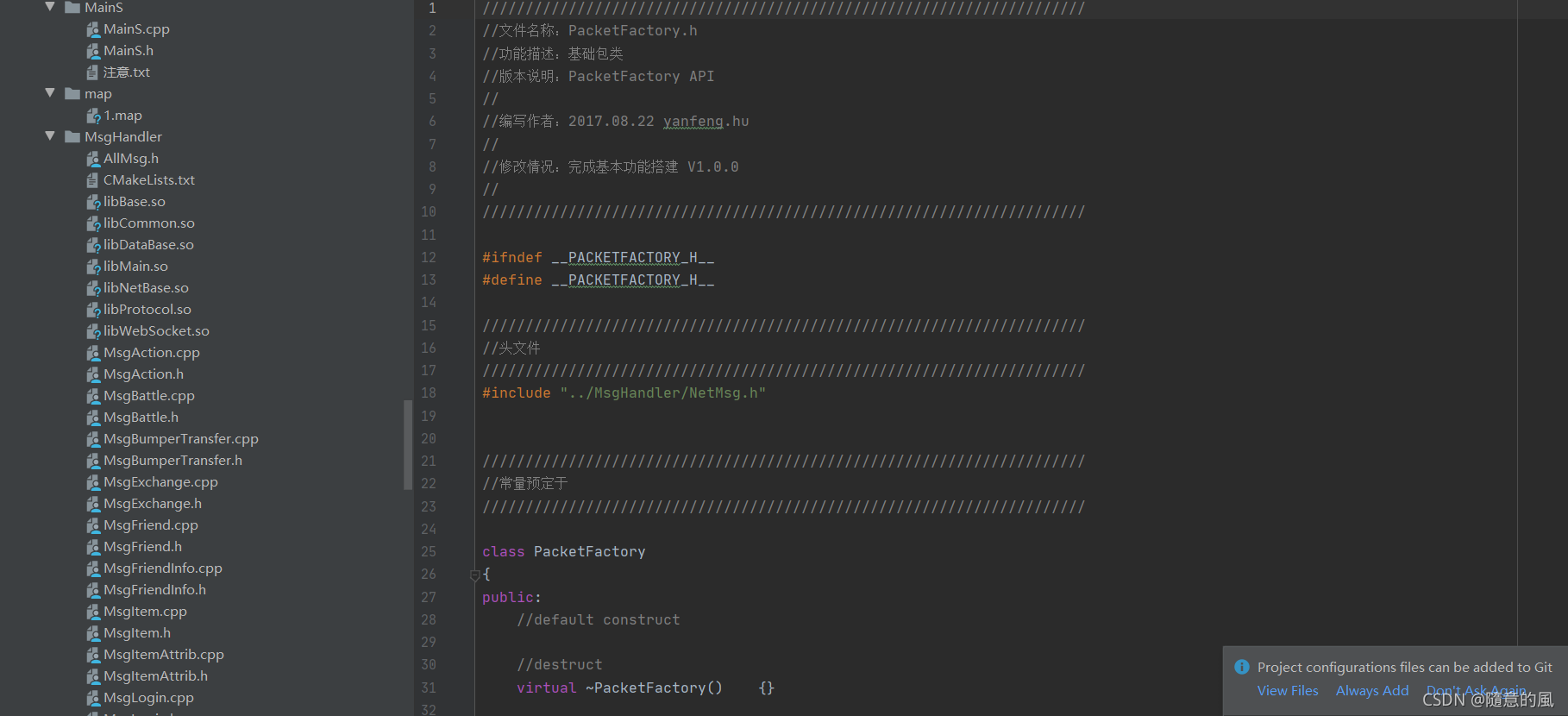Click the yanfeng.hu author text

click(x=706, y=122)
